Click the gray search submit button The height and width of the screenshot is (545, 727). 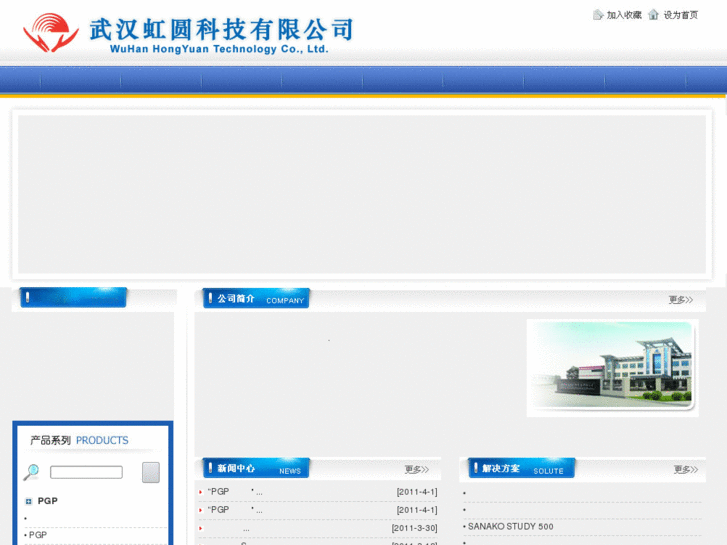[x=151, y=472]
